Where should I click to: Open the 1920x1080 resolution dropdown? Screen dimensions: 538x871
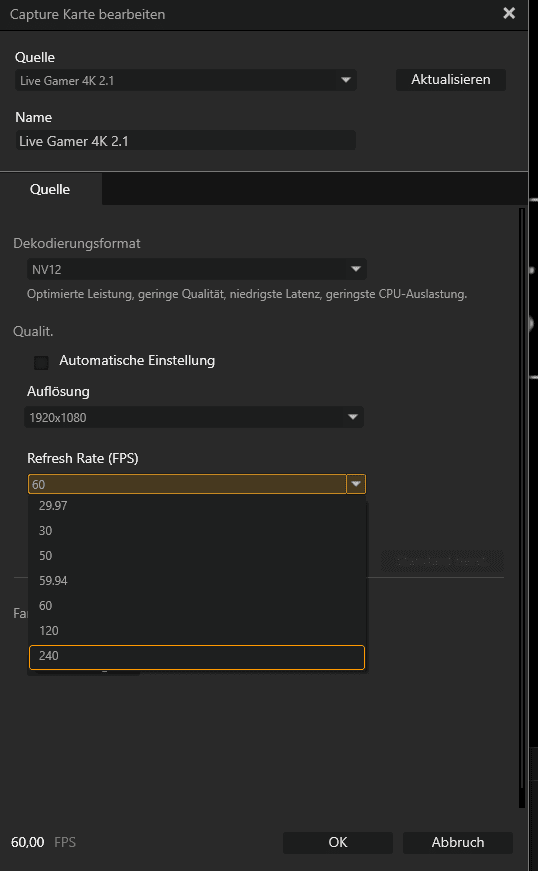[x=194, y=417]
